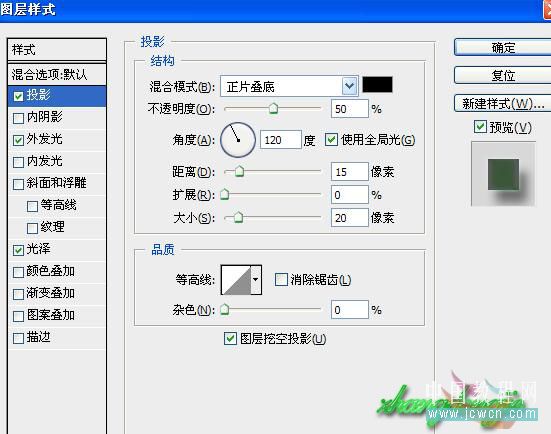This screenshot has height=434, width=551.
Task: Enable the 图案叠加 checkbox
Action: (x=18, y=316)
